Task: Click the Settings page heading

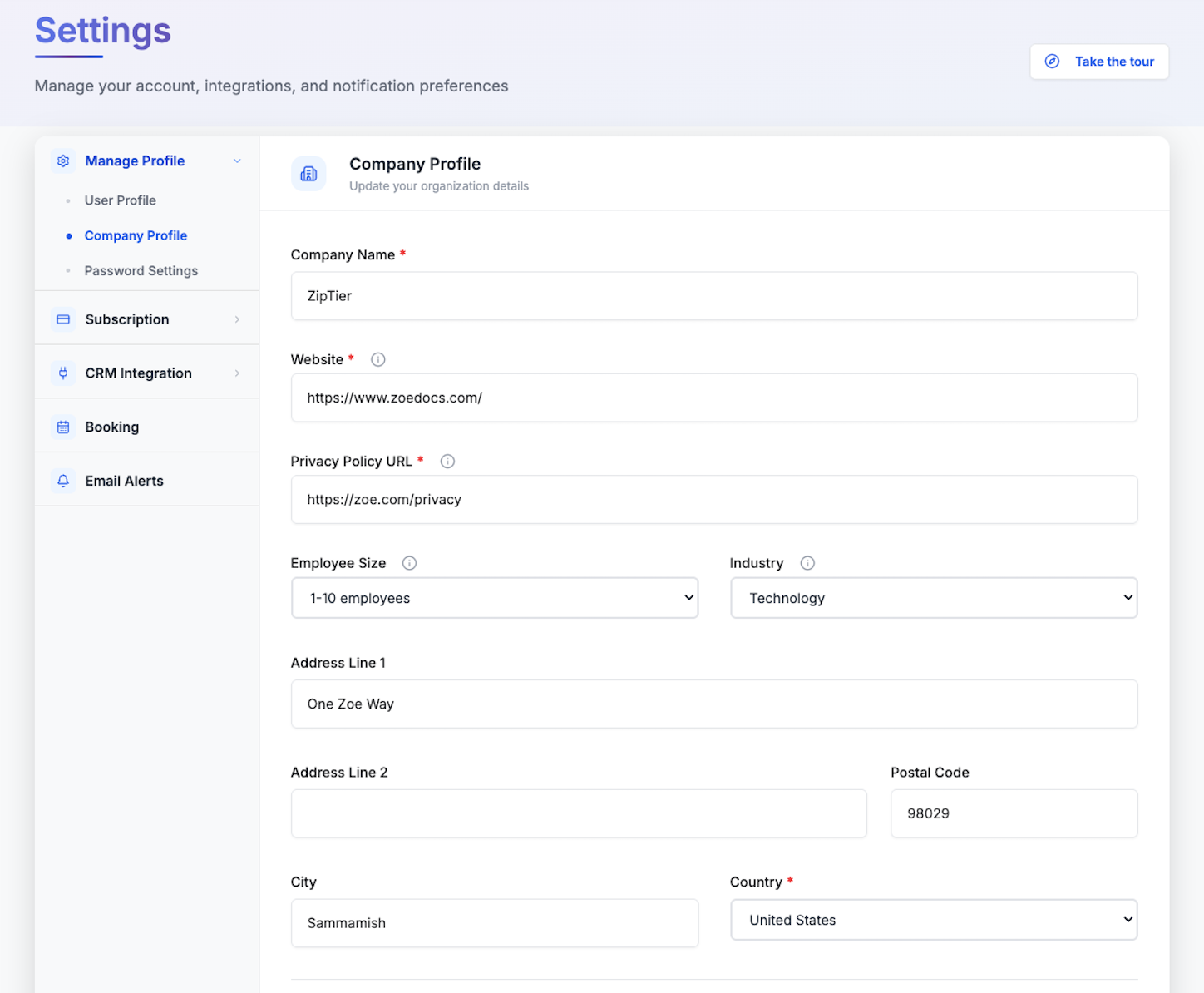Action: pyautogui.click(x=103, y=32)
